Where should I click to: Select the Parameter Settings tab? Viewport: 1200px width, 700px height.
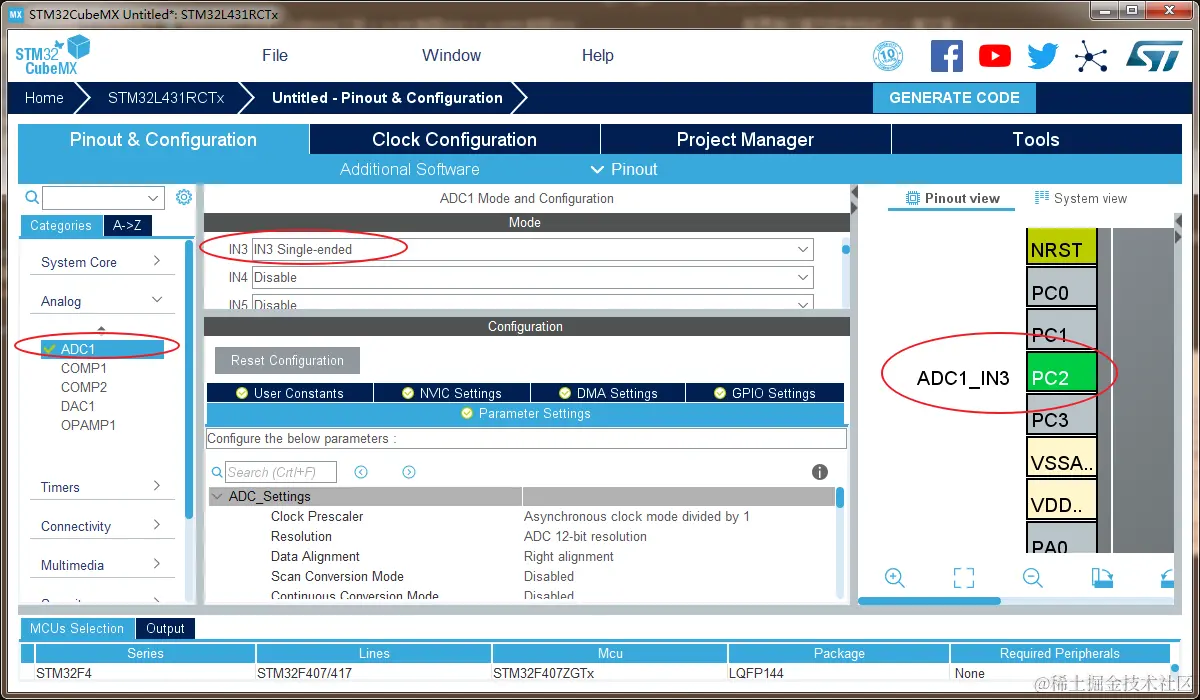(525, 413)
